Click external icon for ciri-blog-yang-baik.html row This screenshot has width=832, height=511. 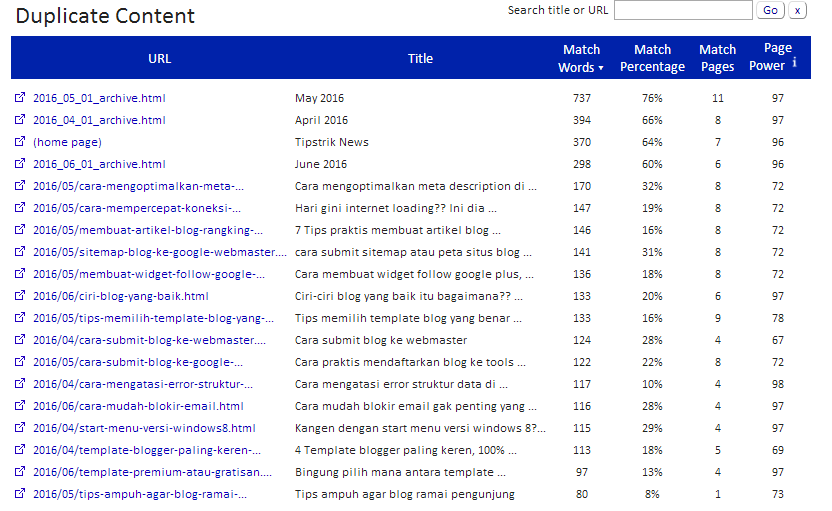(x=20, y=296)
